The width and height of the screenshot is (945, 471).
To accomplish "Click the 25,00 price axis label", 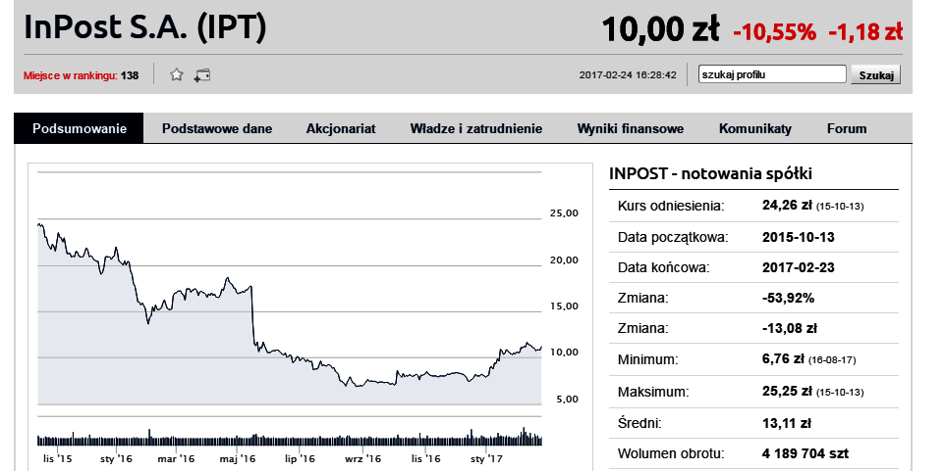I will pyautogui.click(x=564, y=213).
